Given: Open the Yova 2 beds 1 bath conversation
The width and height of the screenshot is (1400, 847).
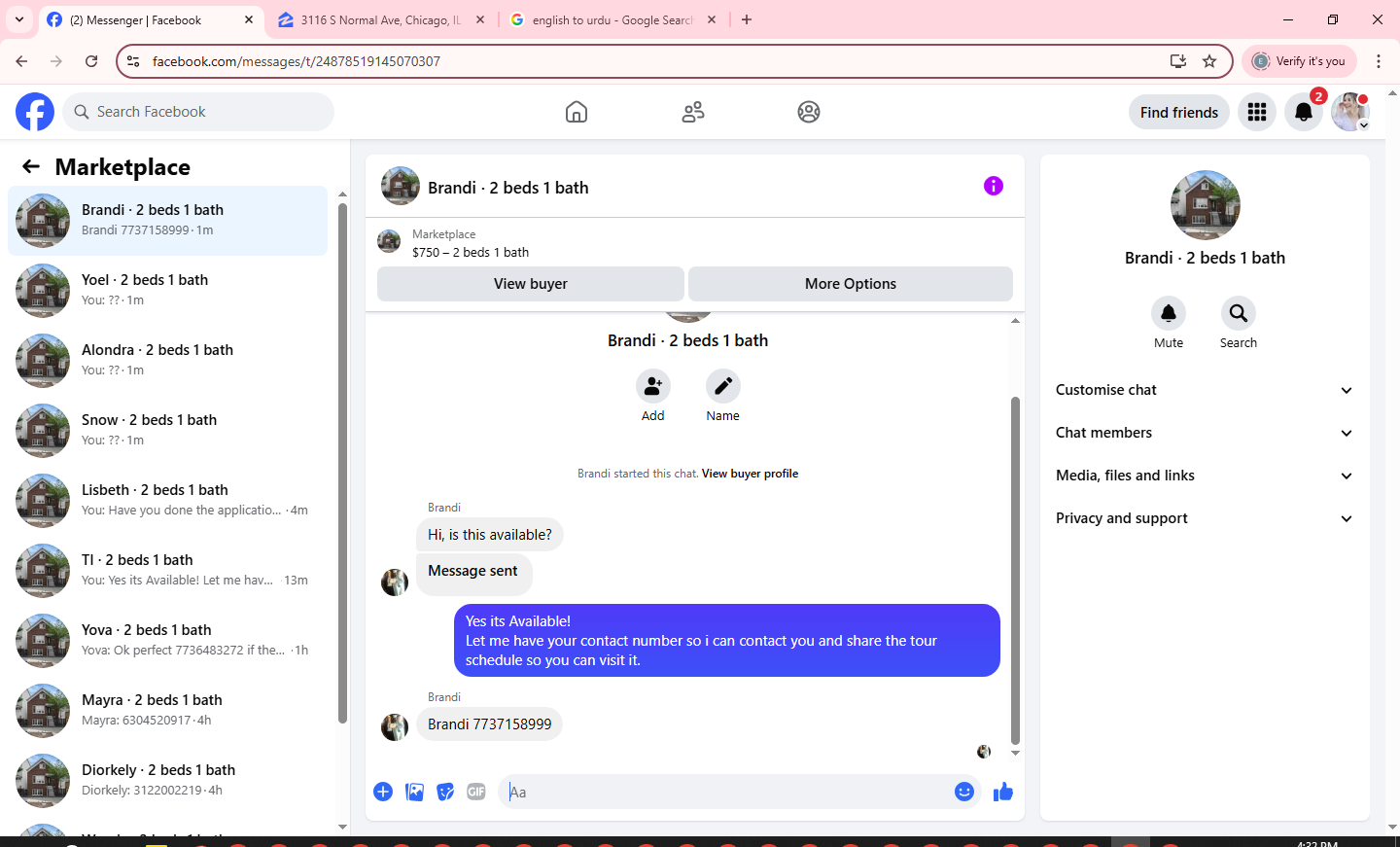Looking at the screenshot, I should tap(167, 641).
